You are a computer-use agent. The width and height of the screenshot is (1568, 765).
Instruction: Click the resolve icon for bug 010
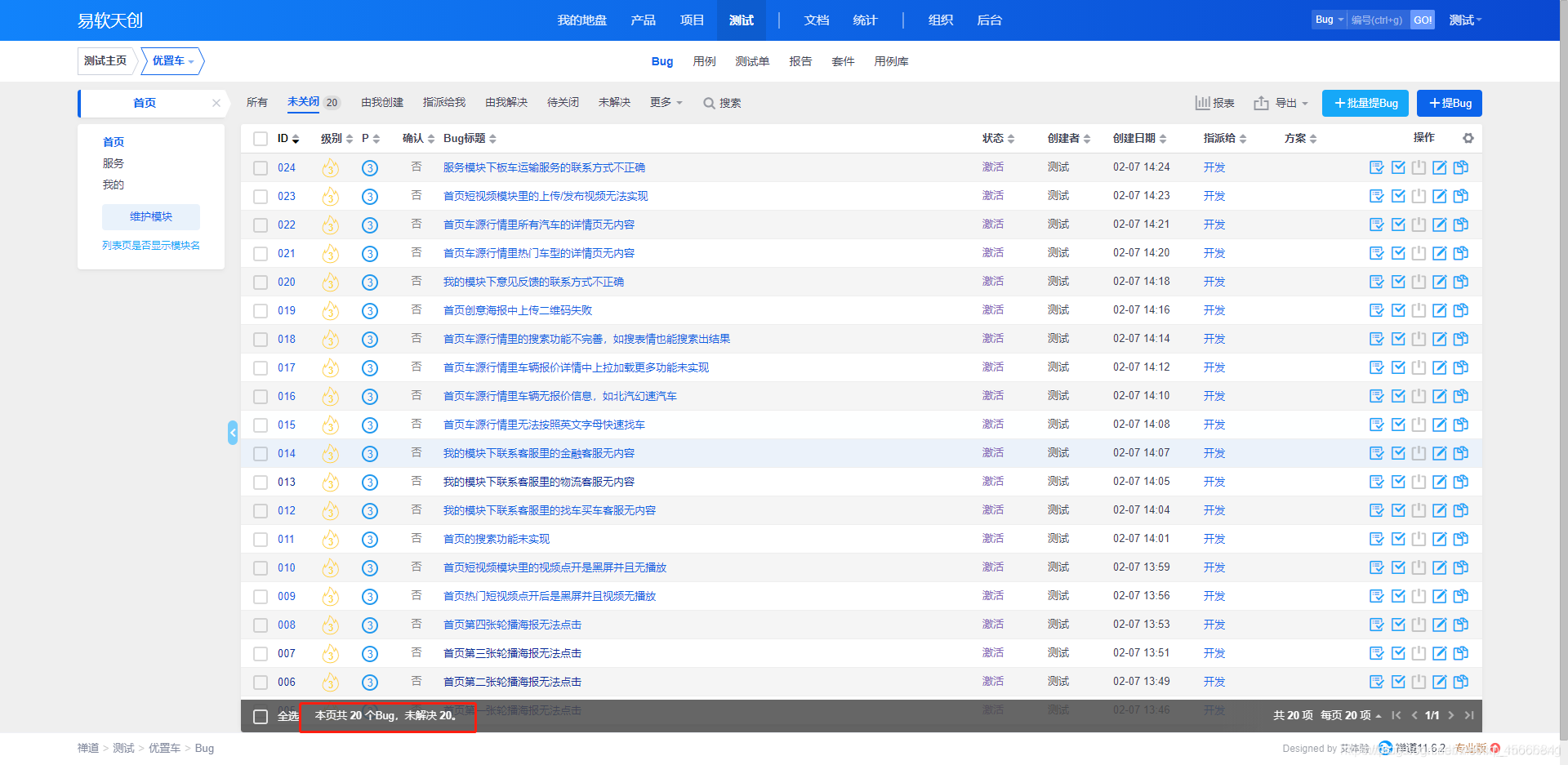(x=1398, y=567)
